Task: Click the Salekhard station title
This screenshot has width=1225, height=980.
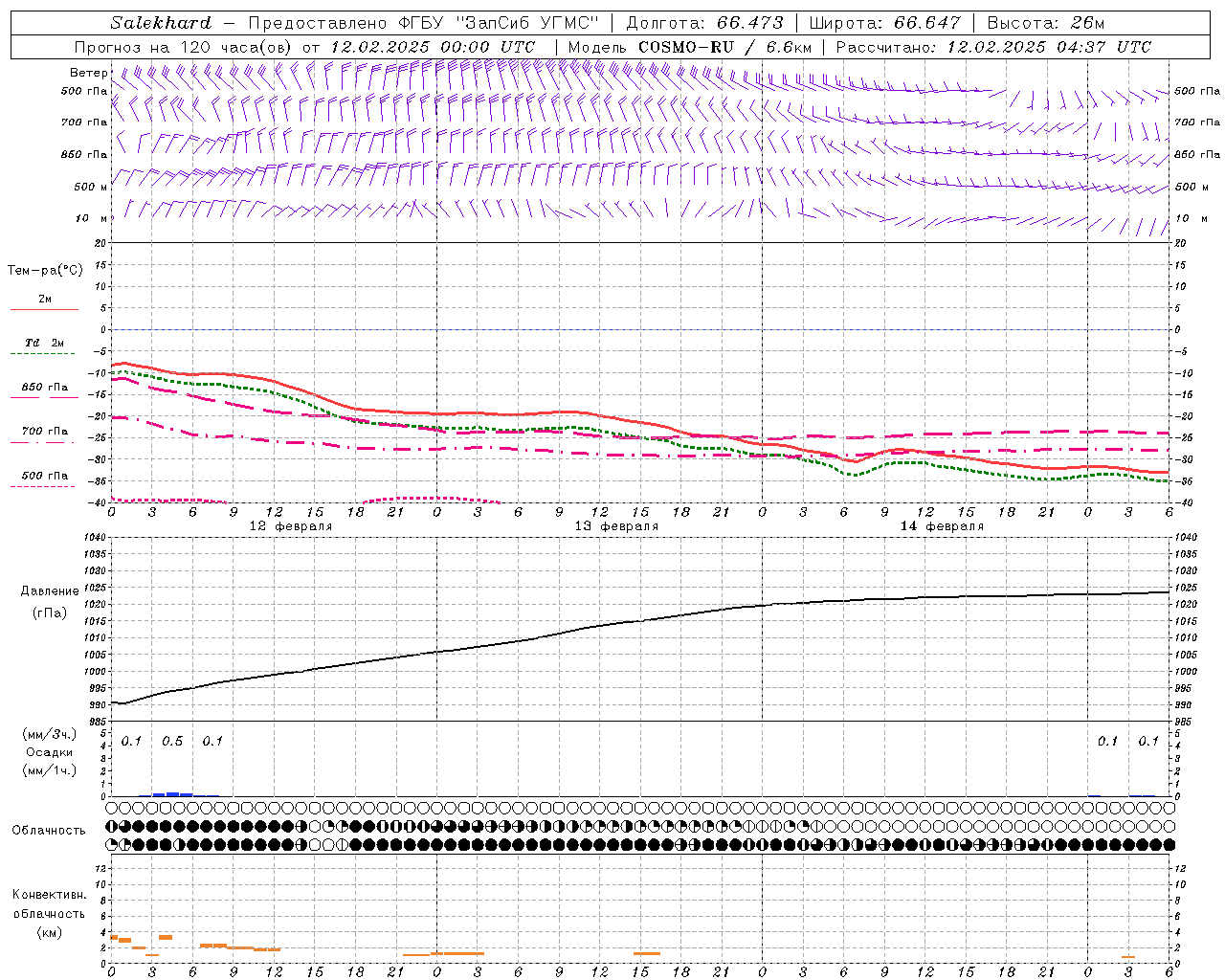Action: tap(160, 23)
